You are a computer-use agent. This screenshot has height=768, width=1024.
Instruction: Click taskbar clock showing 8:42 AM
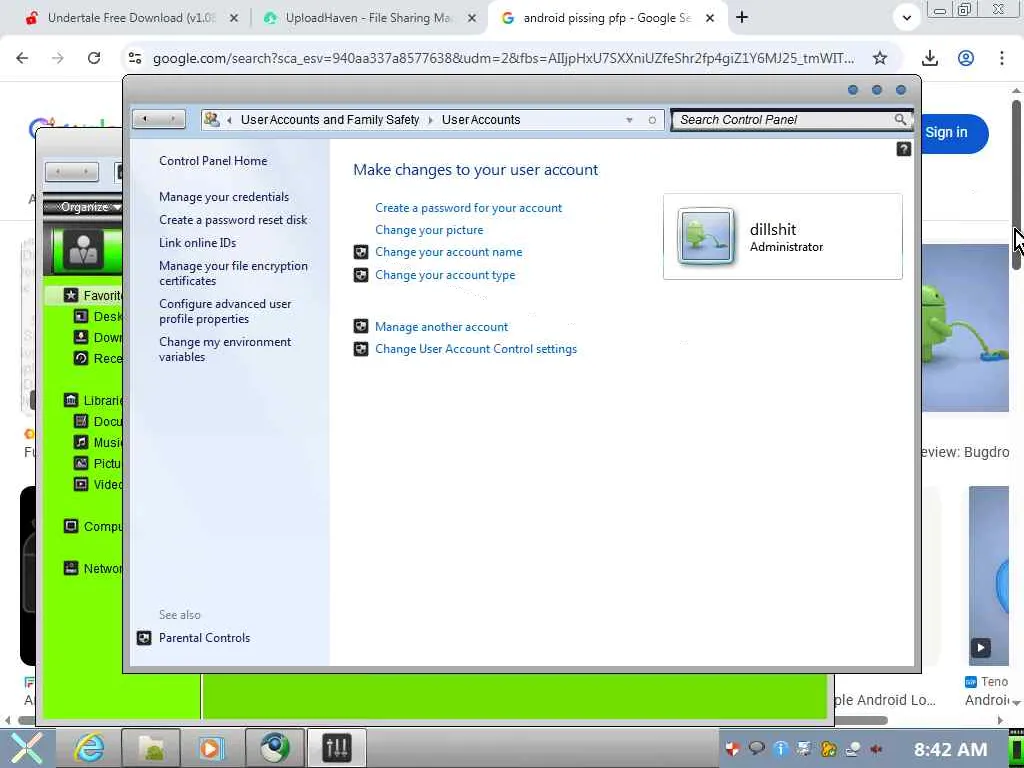pos(950,749)
